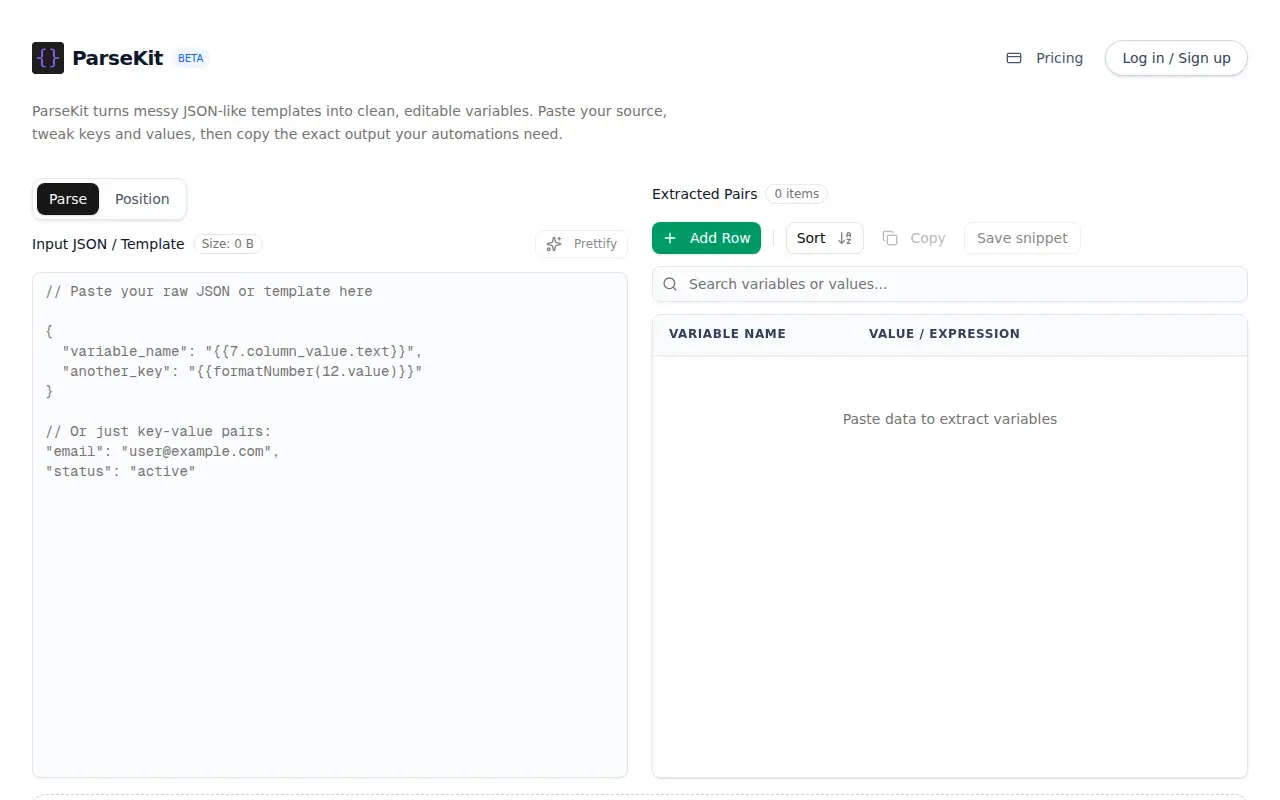Click the ParseKit braces logo icon
This screenshot has height=800, width=1280.
click(48, 58)
